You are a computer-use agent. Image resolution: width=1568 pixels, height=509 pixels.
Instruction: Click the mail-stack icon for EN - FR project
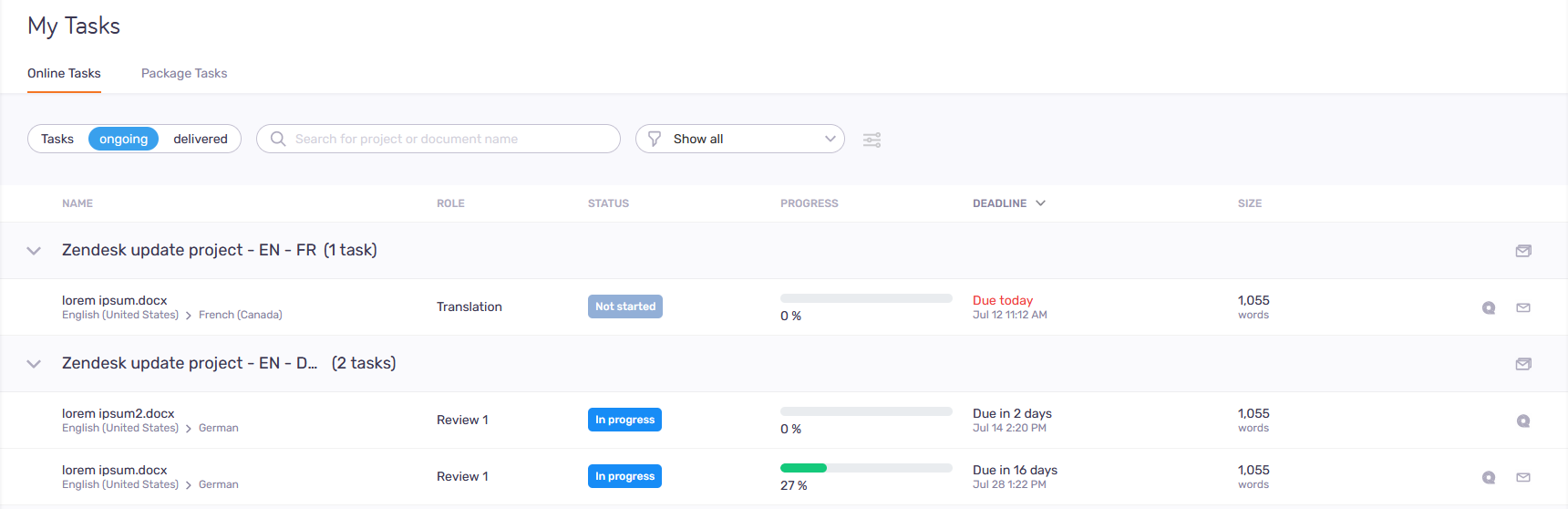1522,251
